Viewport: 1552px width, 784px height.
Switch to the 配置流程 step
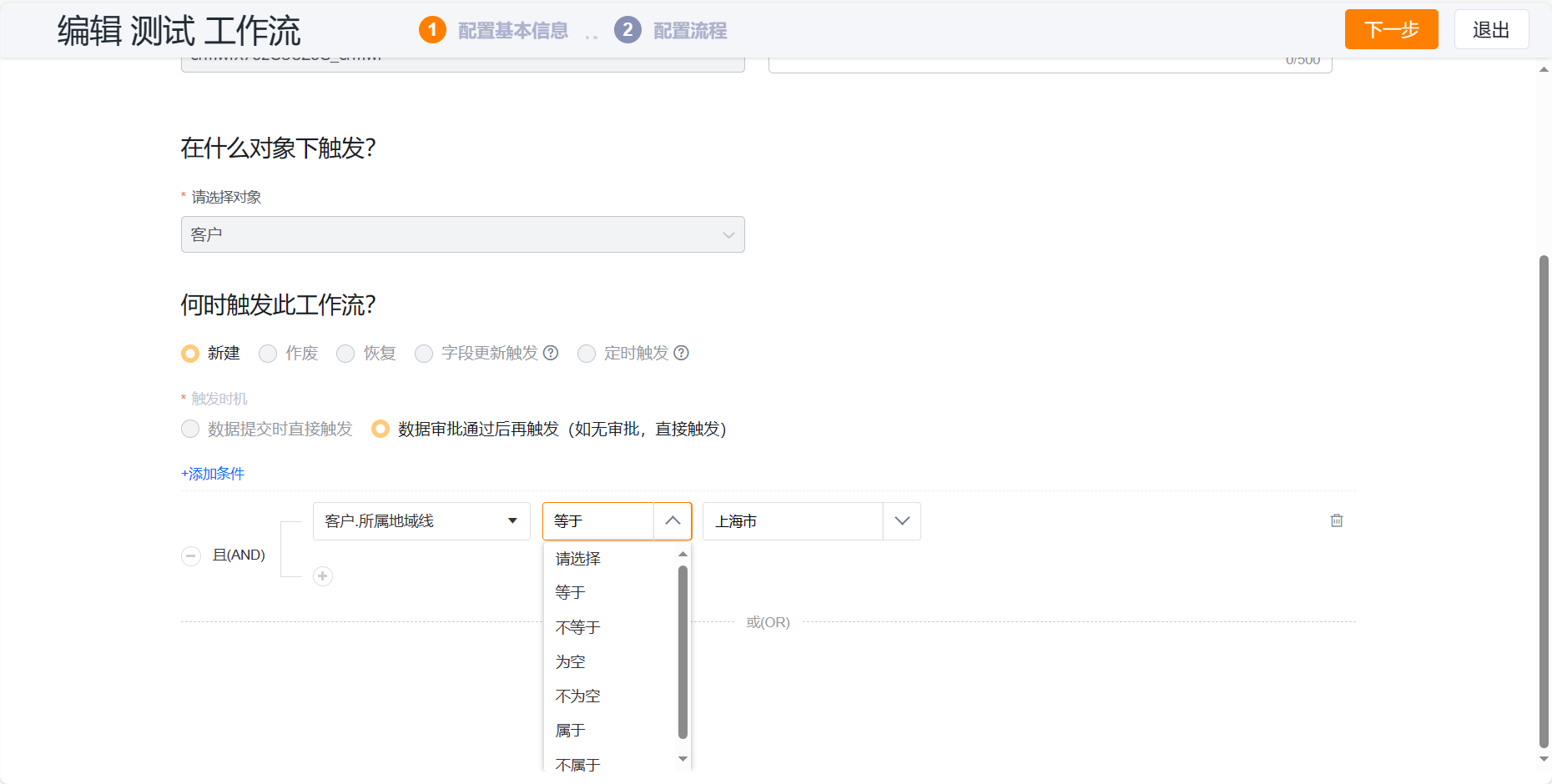(694, 30)
